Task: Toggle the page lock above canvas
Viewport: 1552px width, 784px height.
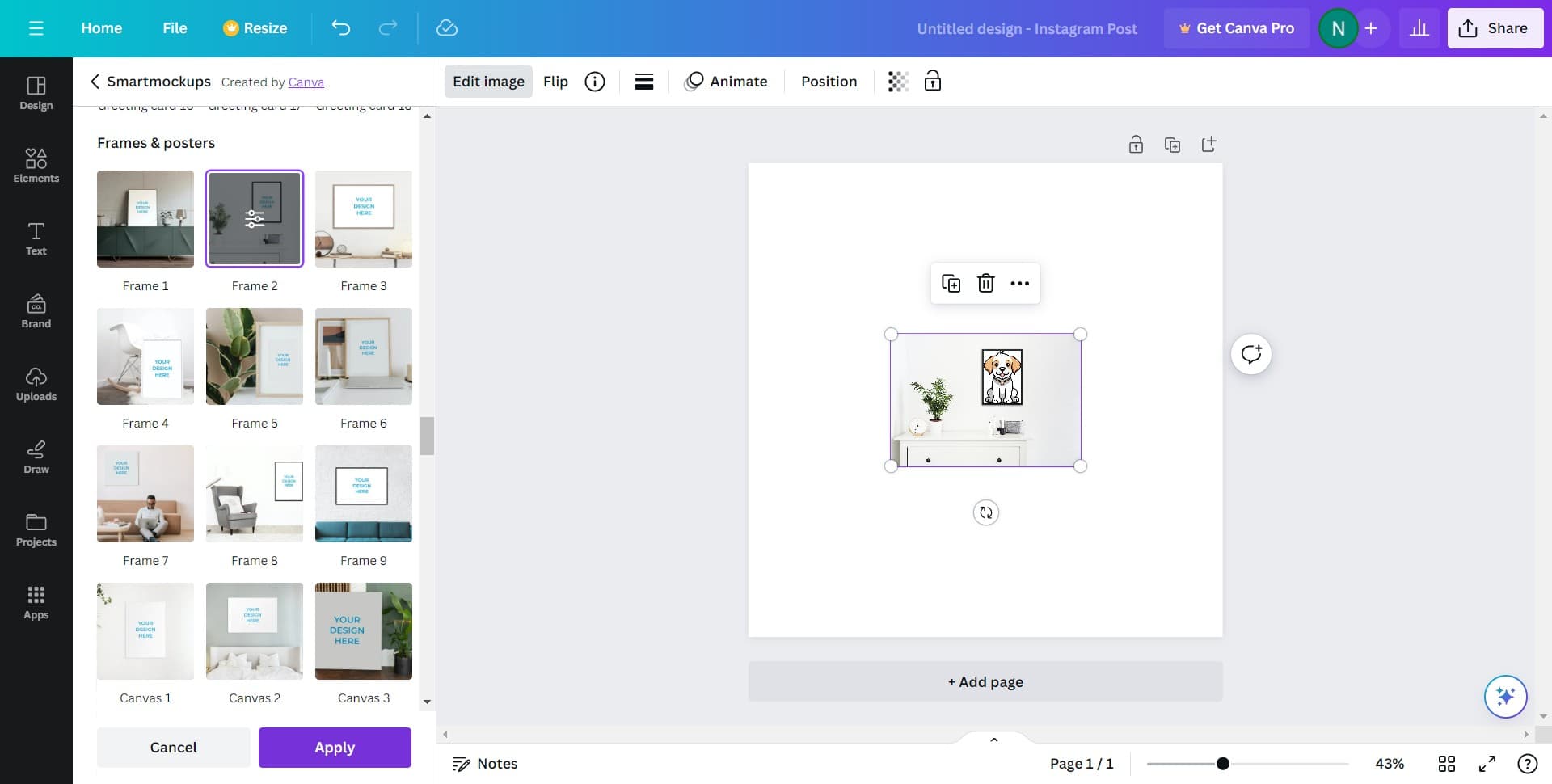Action: [1136, 145]
